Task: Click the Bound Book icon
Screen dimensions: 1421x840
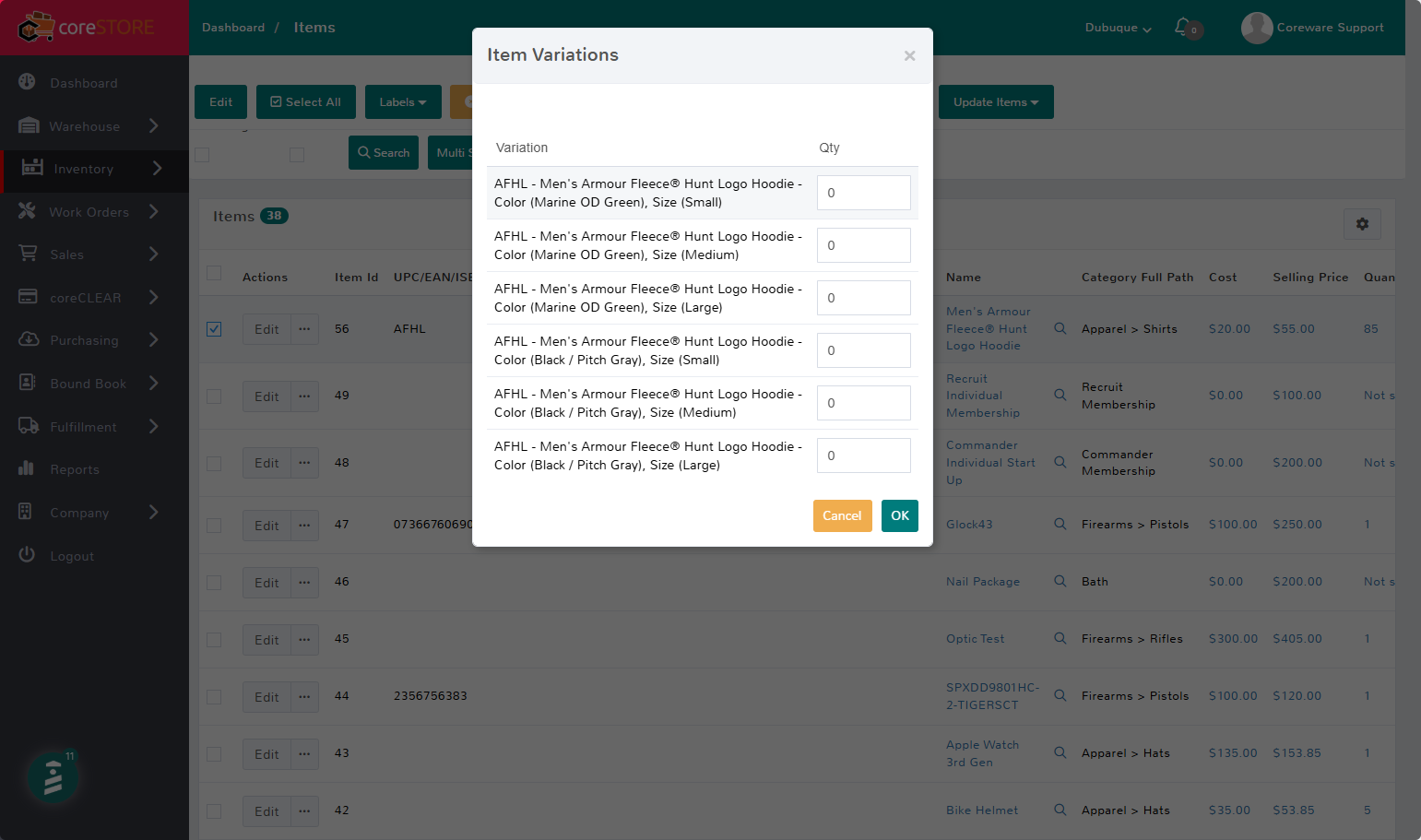Action: (x=27, y=382)
